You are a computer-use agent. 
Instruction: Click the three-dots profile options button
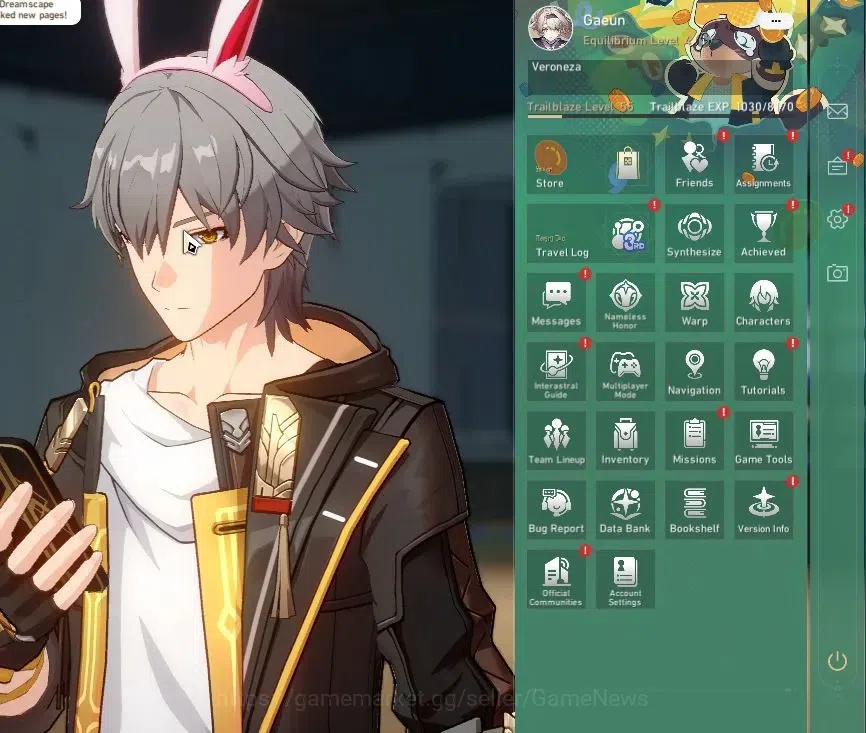pyautogui.click(x=776, y=21)
